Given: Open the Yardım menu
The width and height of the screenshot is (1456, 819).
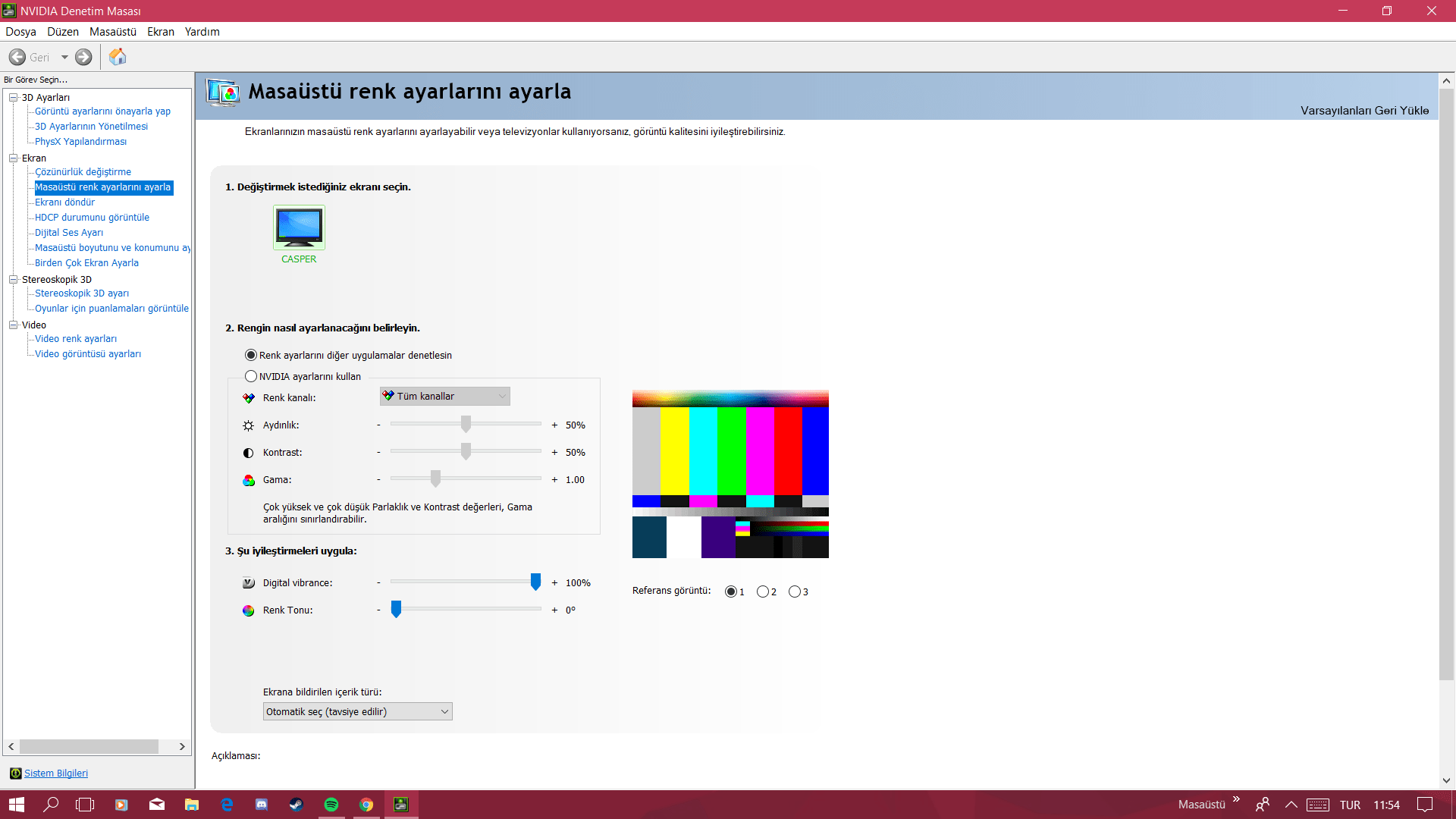Looking at the screenshot, I should point(202,32).
